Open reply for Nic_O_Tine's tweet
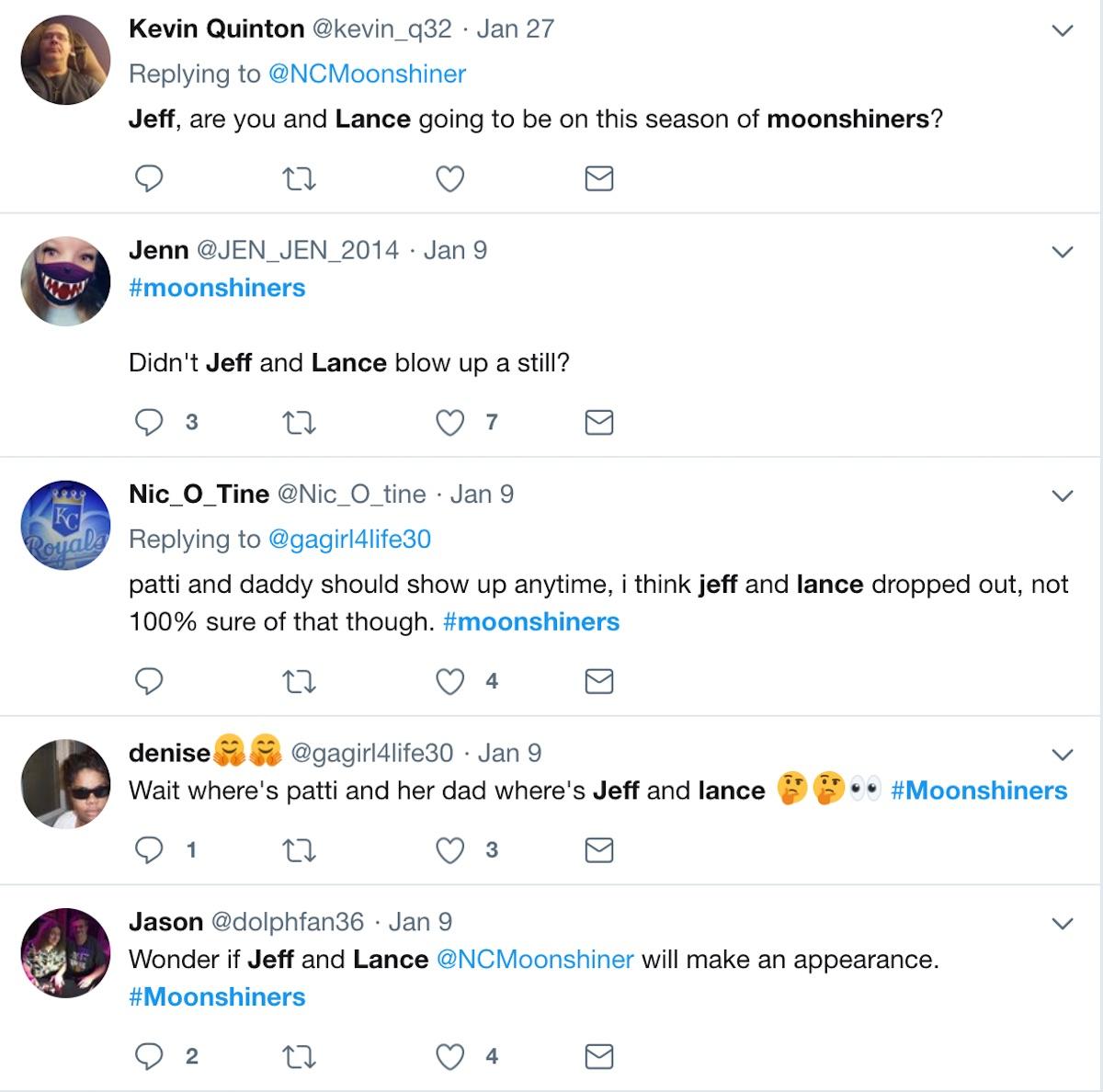Screen dimensions: 1103x1092 [x=150, y=681]
